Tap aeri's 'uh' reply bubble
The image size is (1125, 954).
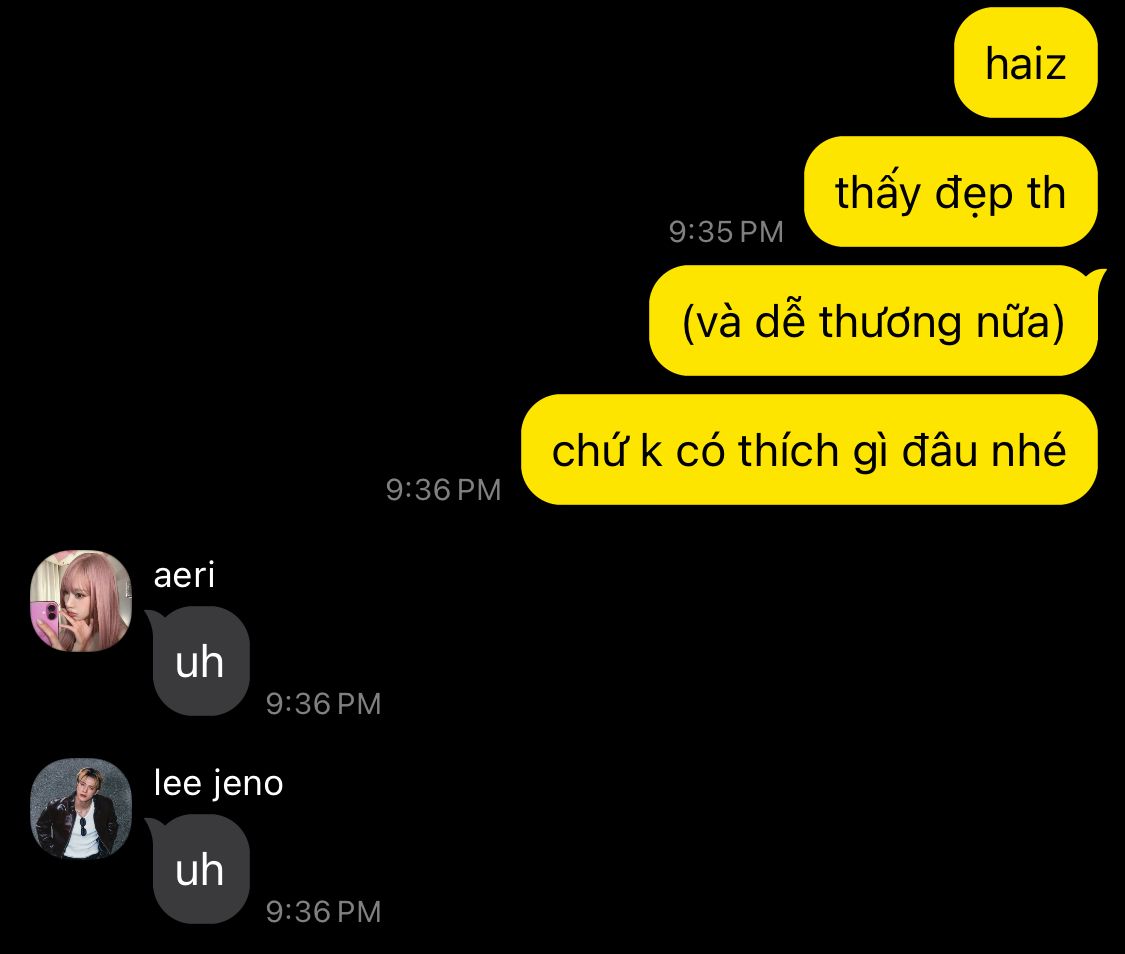click(x=201, y=661)
